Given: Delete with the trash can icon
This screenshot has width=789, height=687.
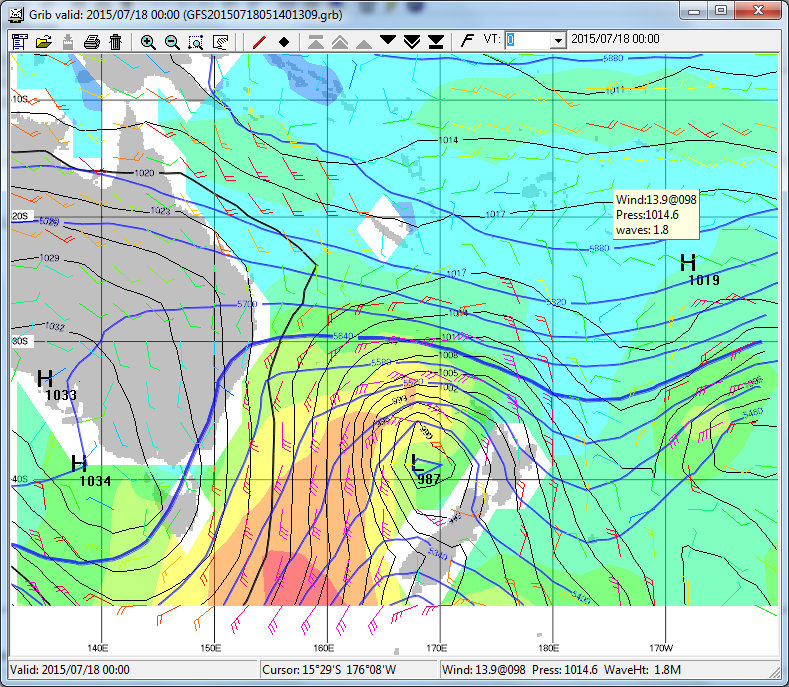Looking at the screenshot, I should 116,41.
